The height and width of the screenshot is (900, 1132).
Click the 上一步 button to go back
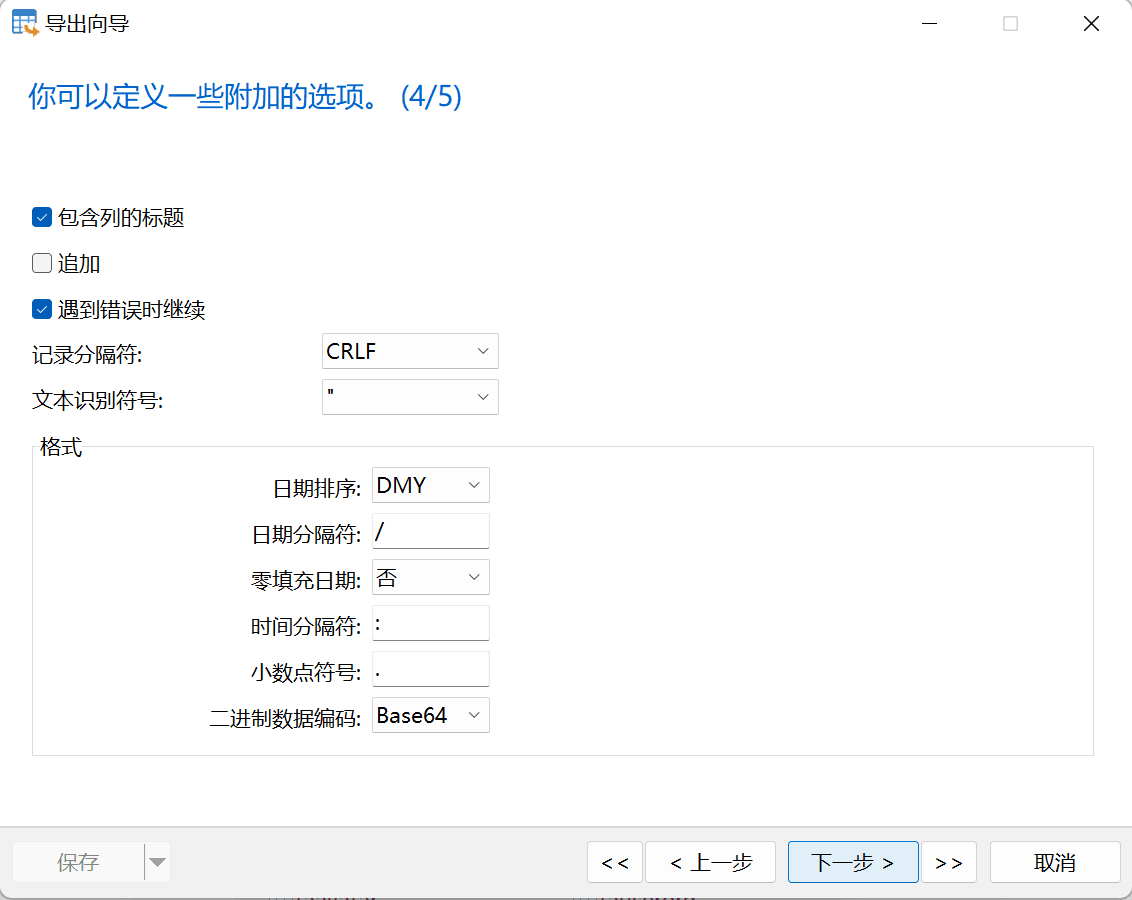(710, 862)
